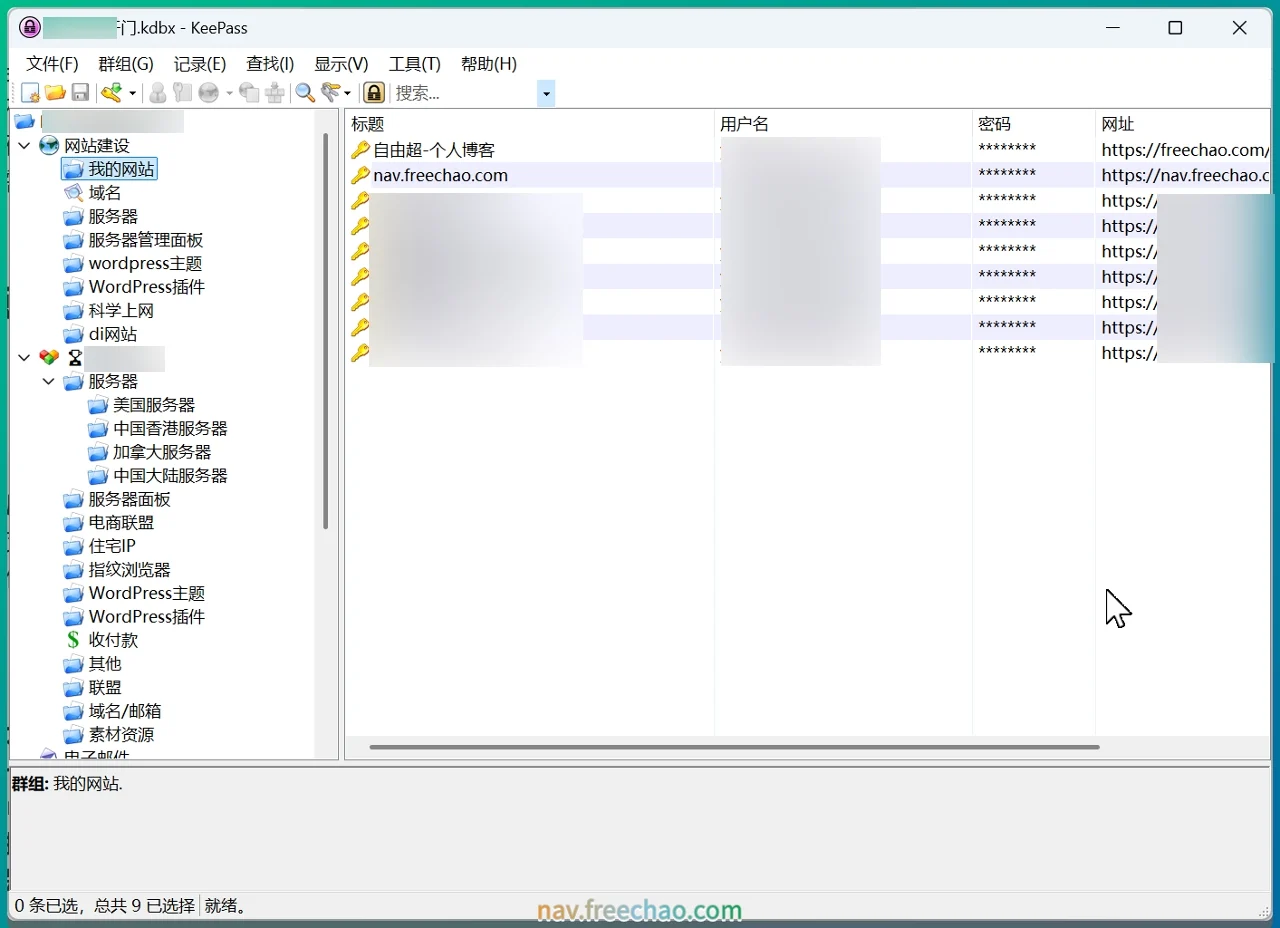Select the 服务器管理面板 group

146,240
